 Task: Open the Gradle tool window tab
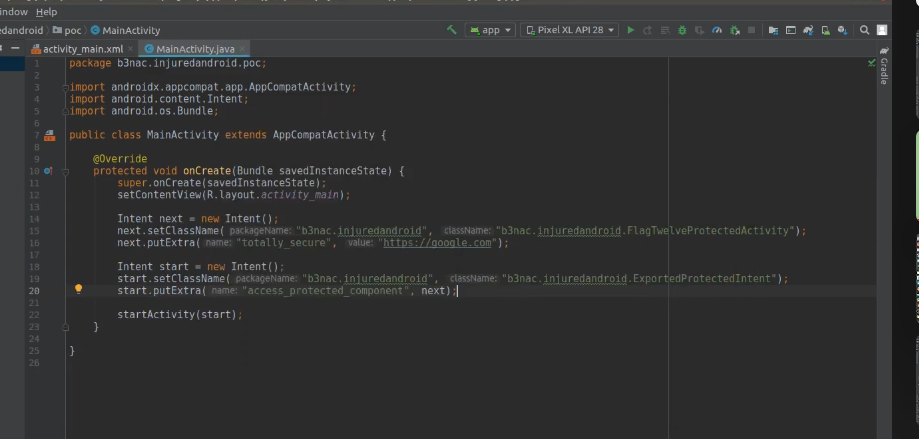pyautogui.click(x=884, y=66)
